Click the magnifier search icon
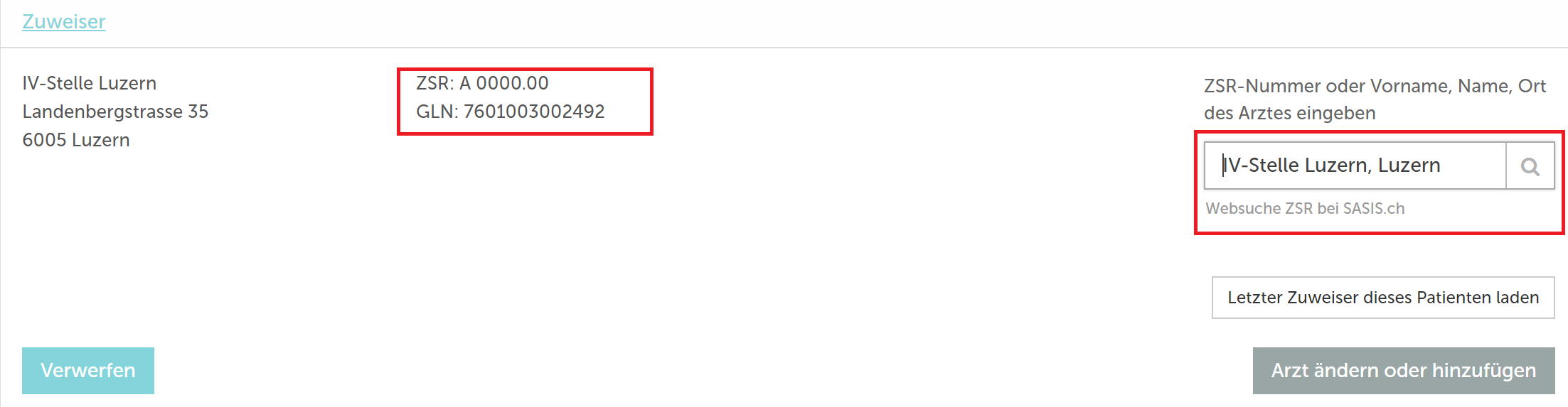The width and height of the screenshot is (1568, 407). pos(1530,167)
